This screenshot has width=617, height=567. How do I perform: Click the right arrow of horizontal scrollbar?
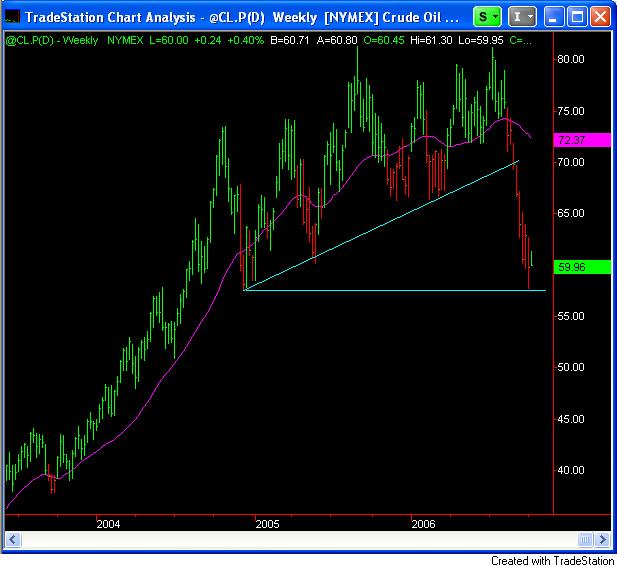603,539
